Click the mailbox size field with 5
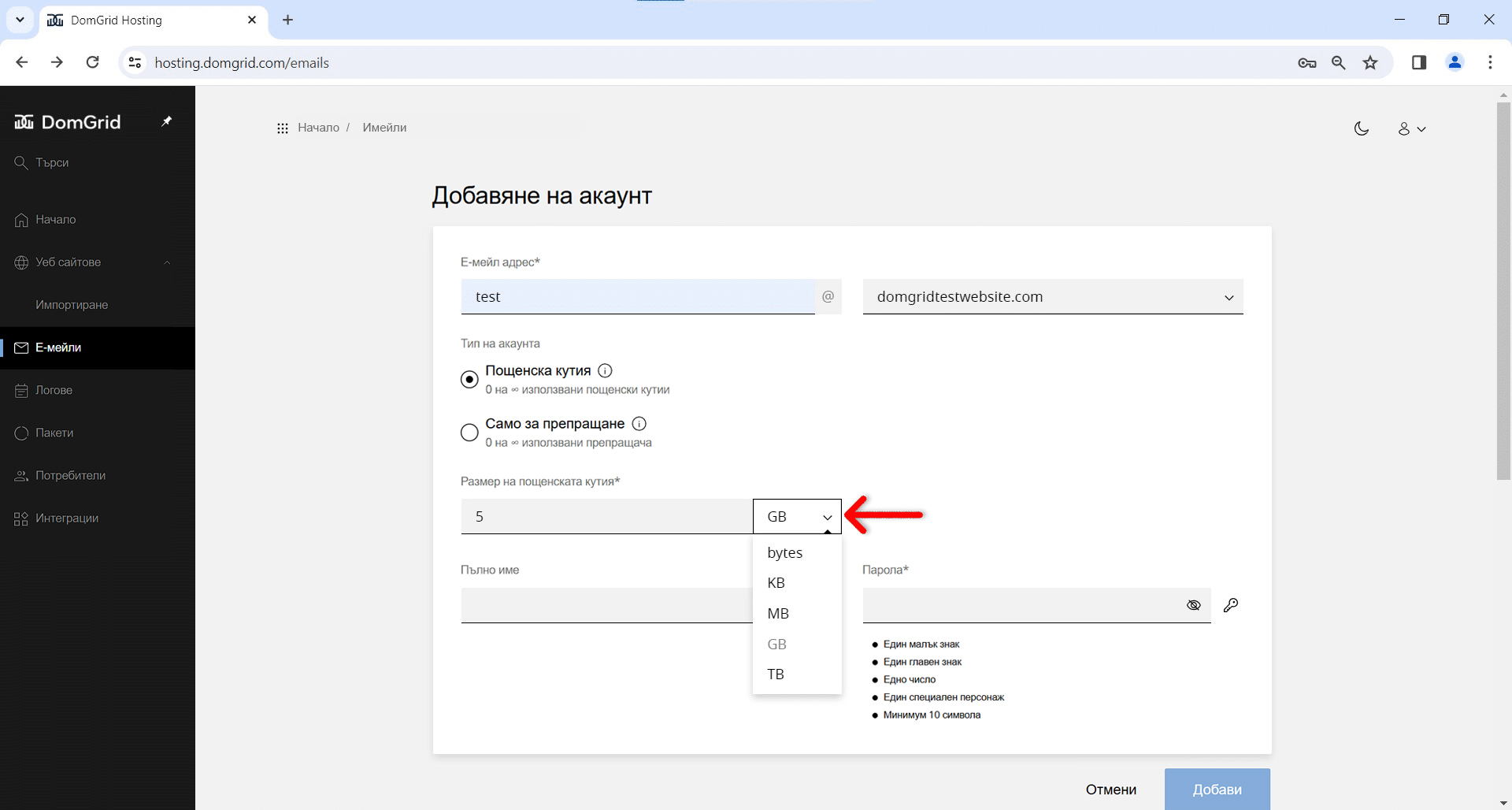This screenshot has height=810, width=1512. click(606, 516)
